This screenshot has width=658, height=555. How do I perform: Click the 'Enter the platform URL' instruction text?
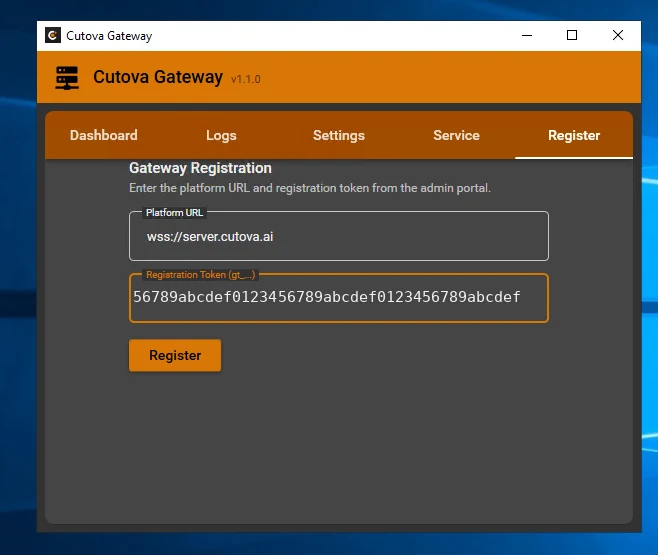pyautogui.click(x=310, y=188)
